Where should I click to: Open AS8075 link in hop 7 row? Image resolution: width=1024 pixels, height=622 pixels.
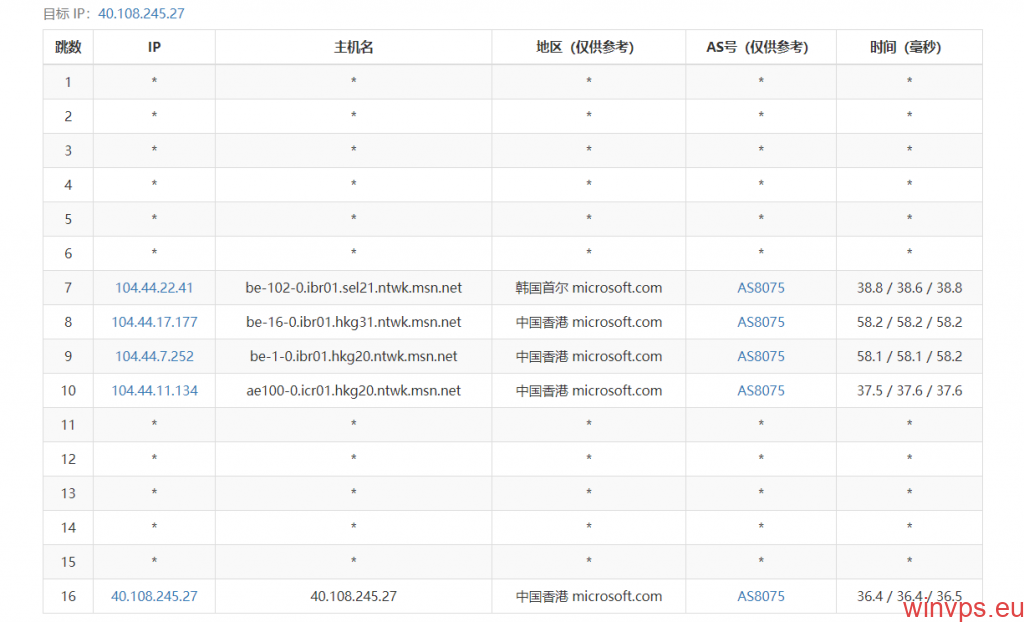pyautogui.click(x=761, y=288)
